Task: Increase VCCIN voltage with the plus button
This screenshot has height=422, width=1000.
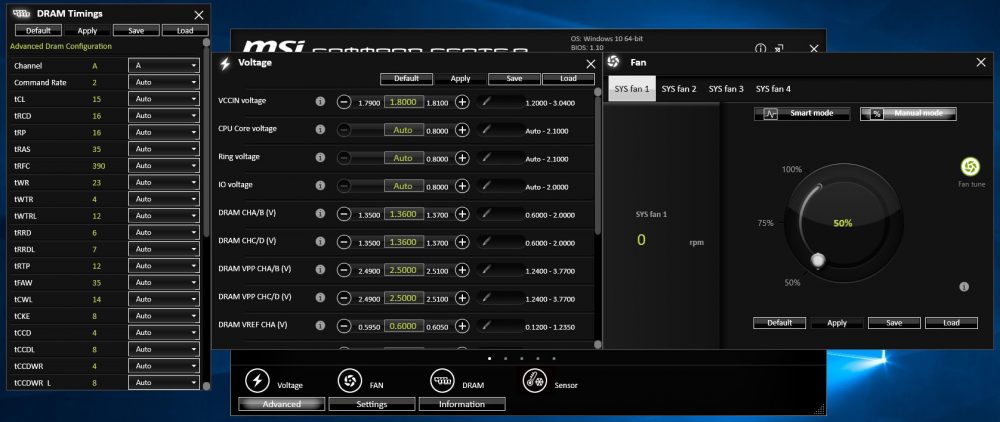Action: [x=462, y=101]
